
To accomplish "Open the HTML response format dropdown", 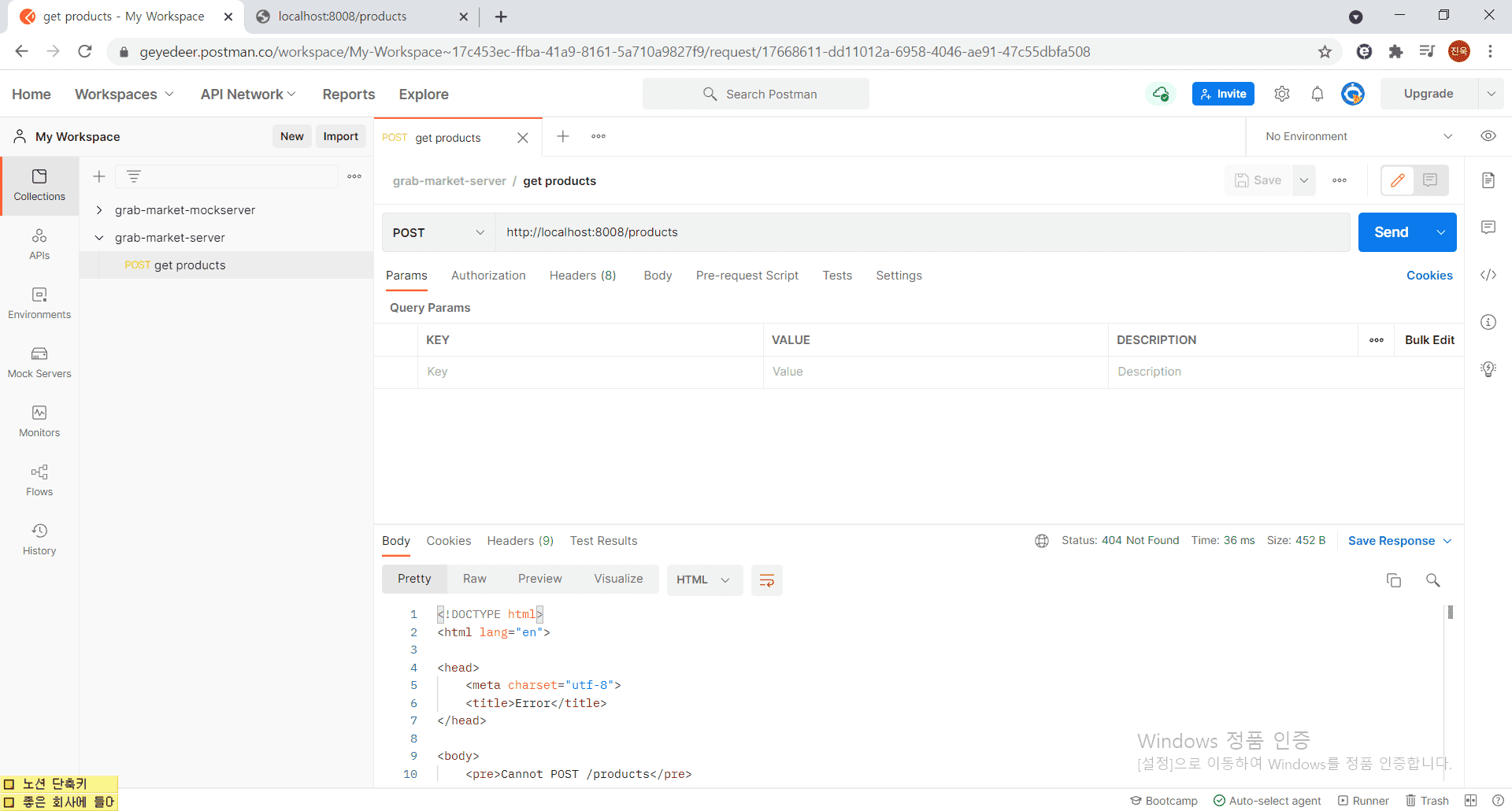I will 704,580.
